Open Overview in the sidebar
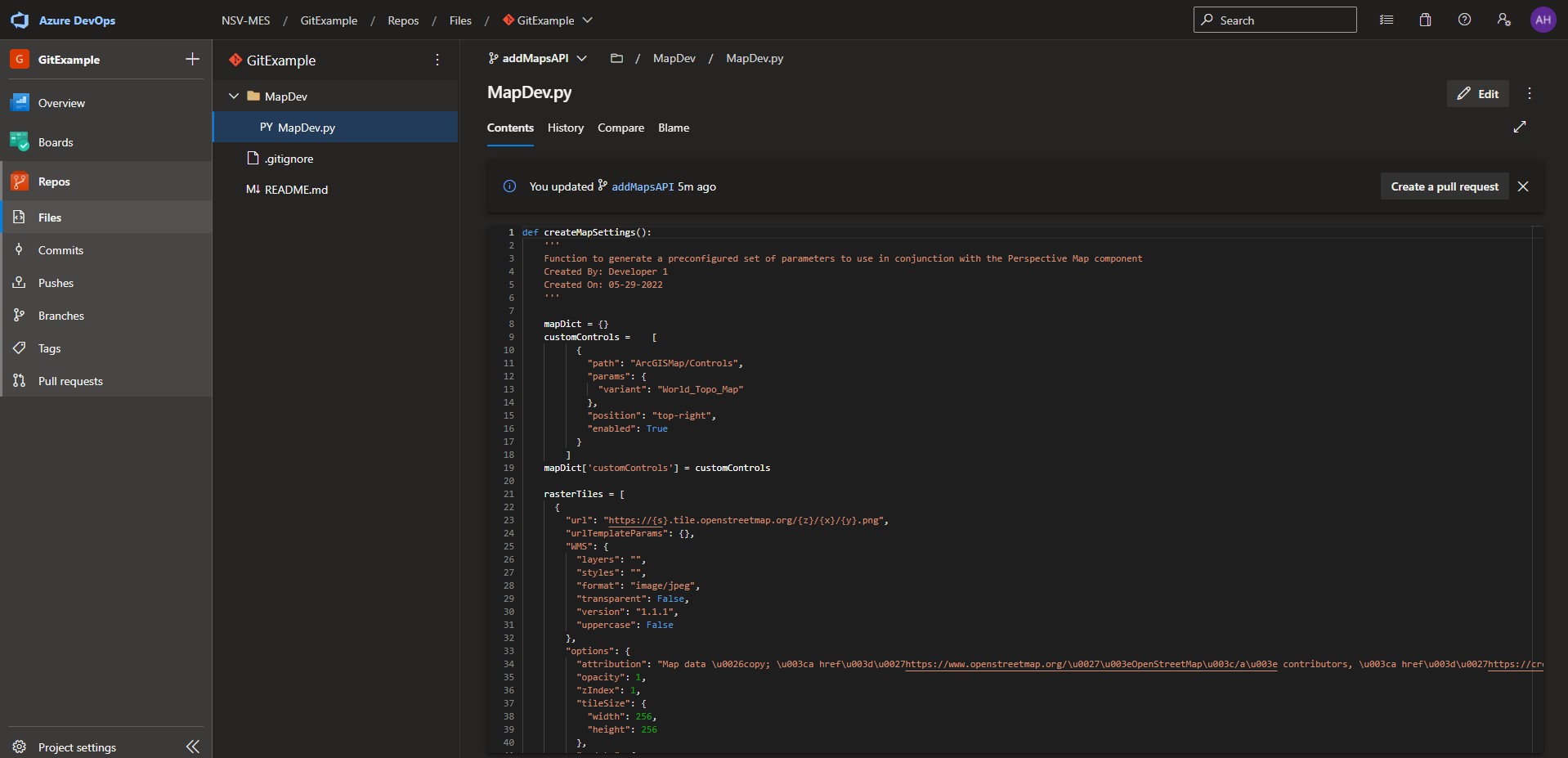The image size is (1568, 758). click(106, 103)
